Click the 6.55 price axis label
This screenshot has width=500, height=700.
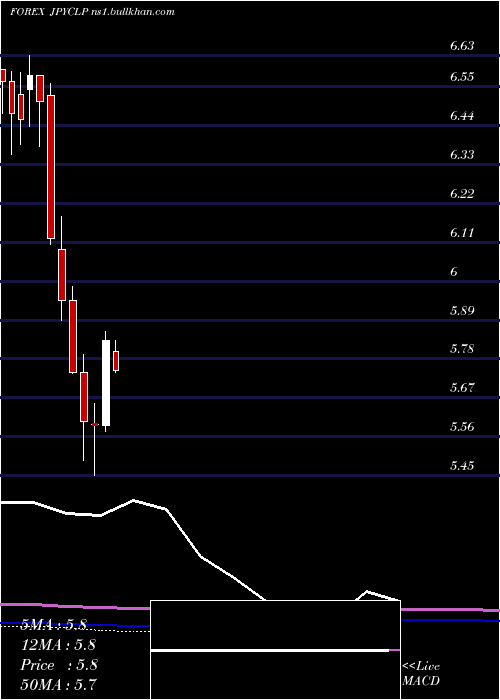[x=462, y=77]
